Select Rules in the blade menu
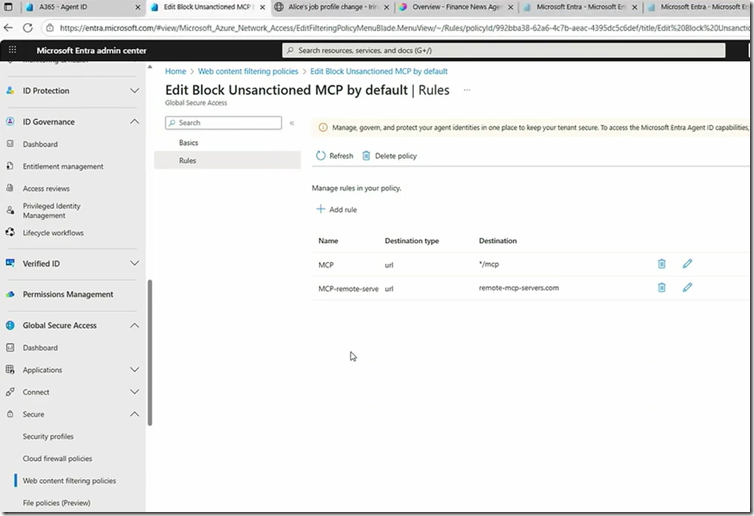Viewport: 754px width, 516px height. 227,160
